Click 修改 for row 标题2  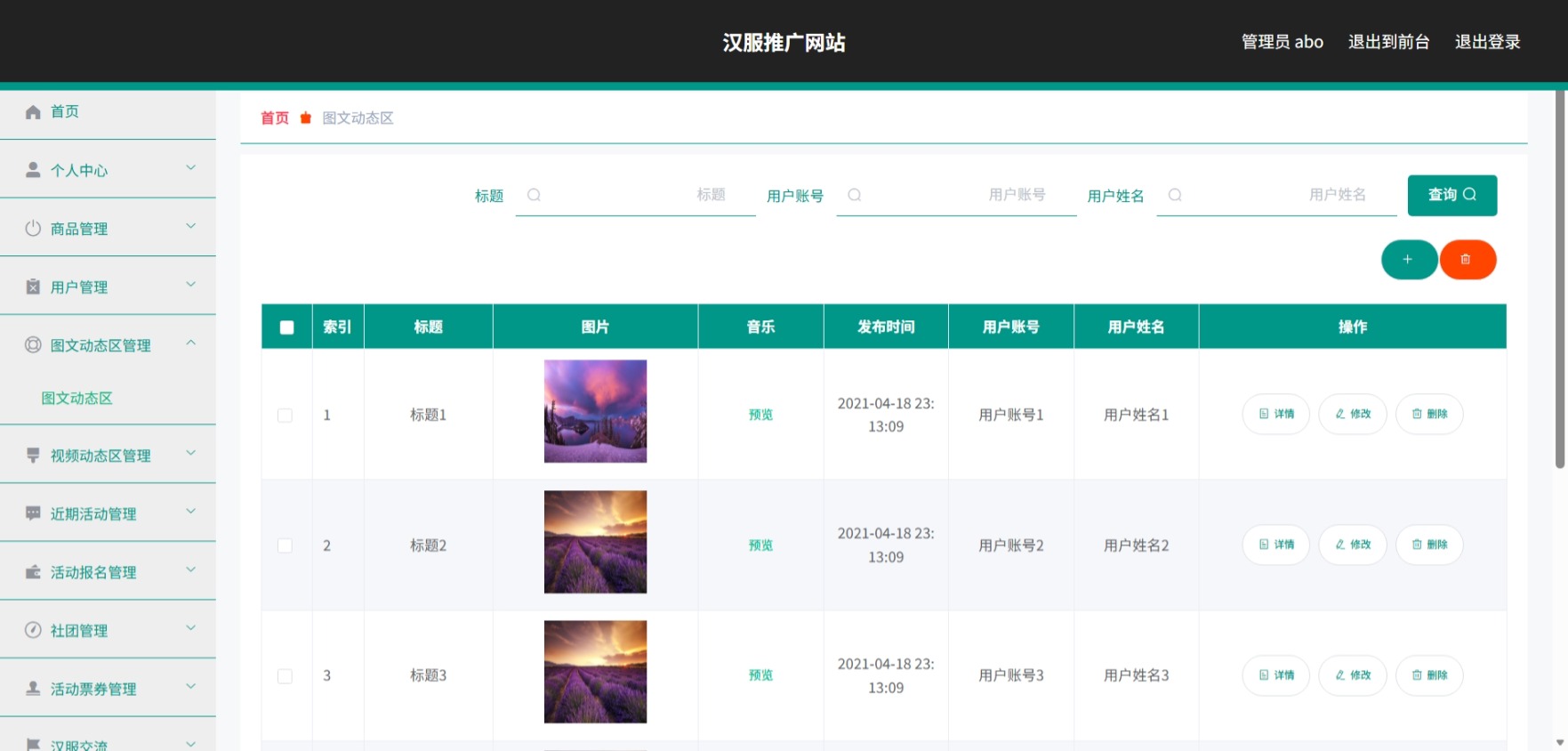1353,545
